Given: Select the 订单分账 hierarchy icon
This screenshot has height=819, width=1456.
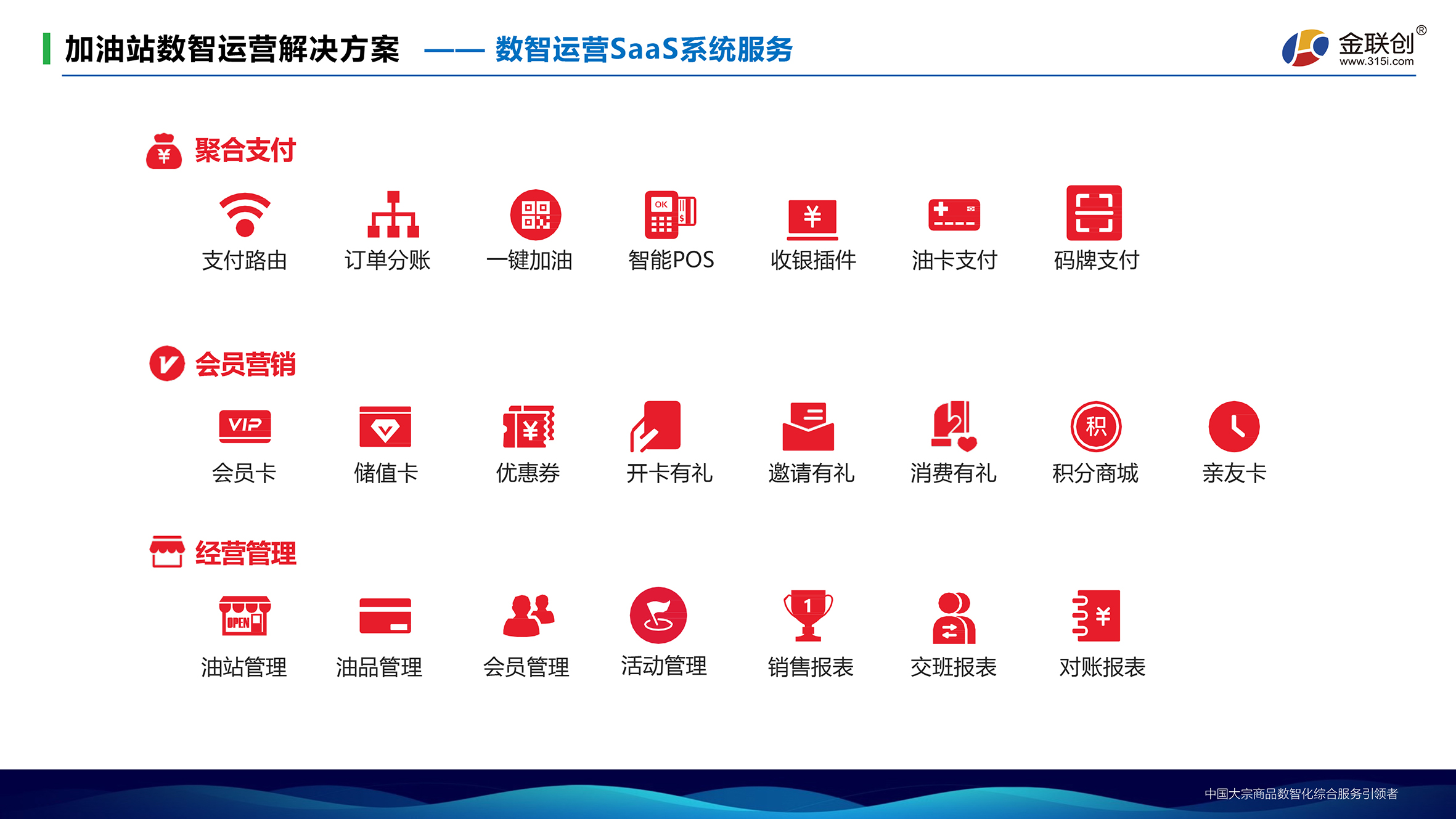Looking at the screenshot, I should [x=393, y=214].
